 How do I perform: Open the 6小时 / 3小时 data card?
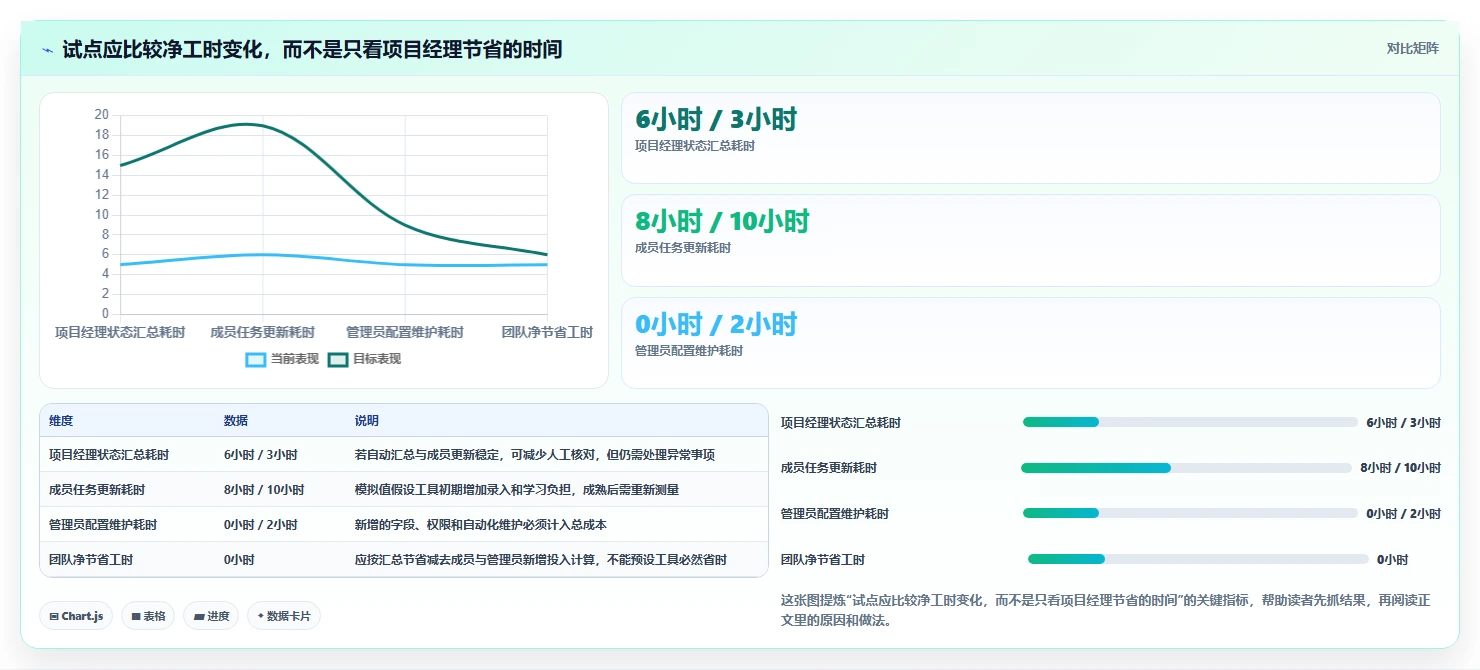coord(1031,138)
